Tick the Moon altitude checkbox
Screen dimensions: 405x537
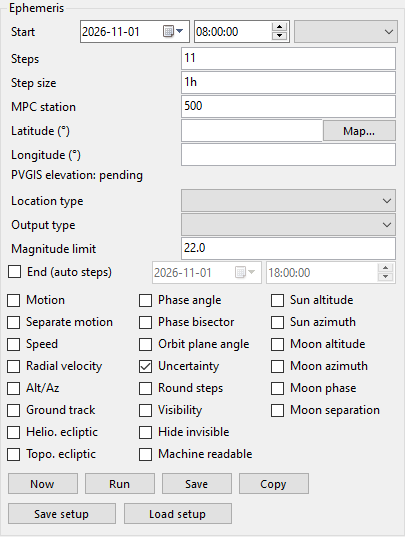(x=277, y=344)
